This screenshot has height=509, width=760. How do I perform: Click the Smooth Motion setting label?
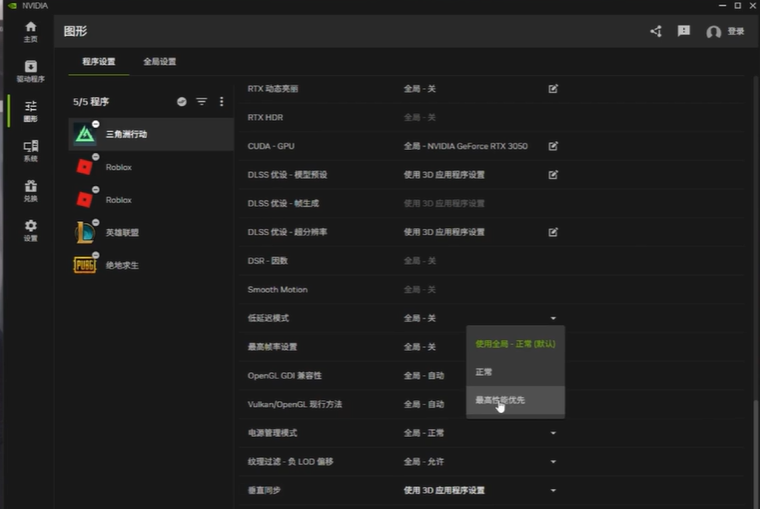[277, 289]
